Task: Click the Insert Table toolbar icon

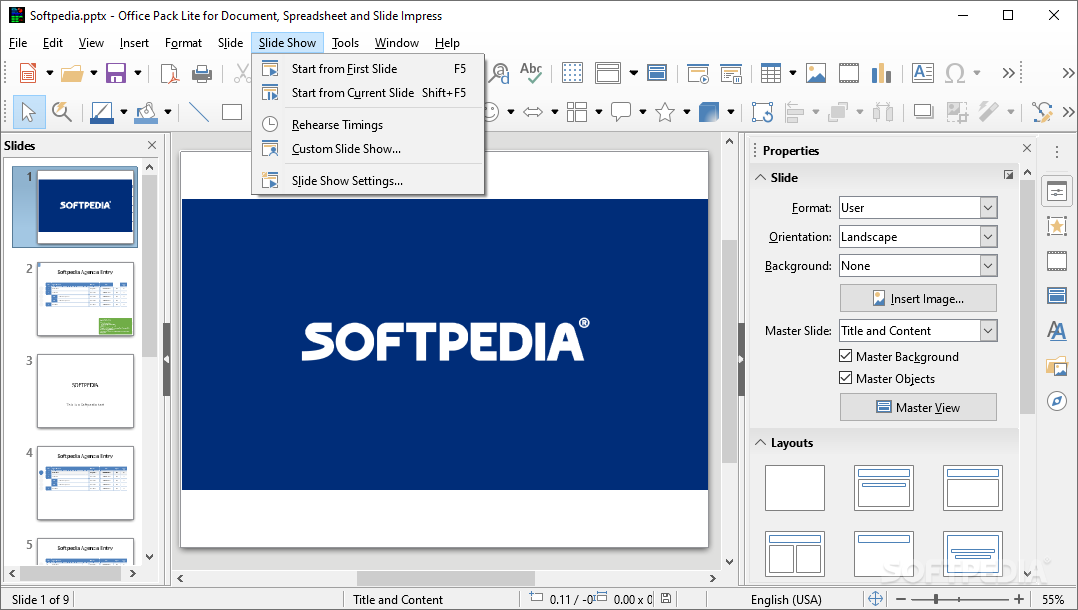Action: (x=771, y=73)
